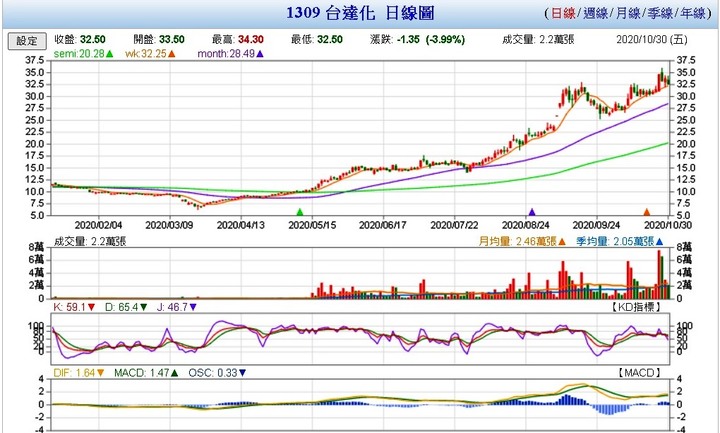
Task: Click the 2020/06/17 date axis label
Action: click(383, 225)
